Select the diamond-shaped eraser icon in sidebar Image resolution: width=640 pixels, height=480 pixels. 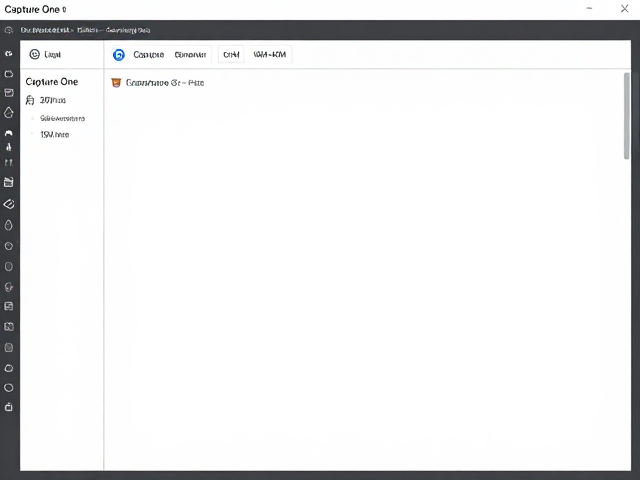9,204
